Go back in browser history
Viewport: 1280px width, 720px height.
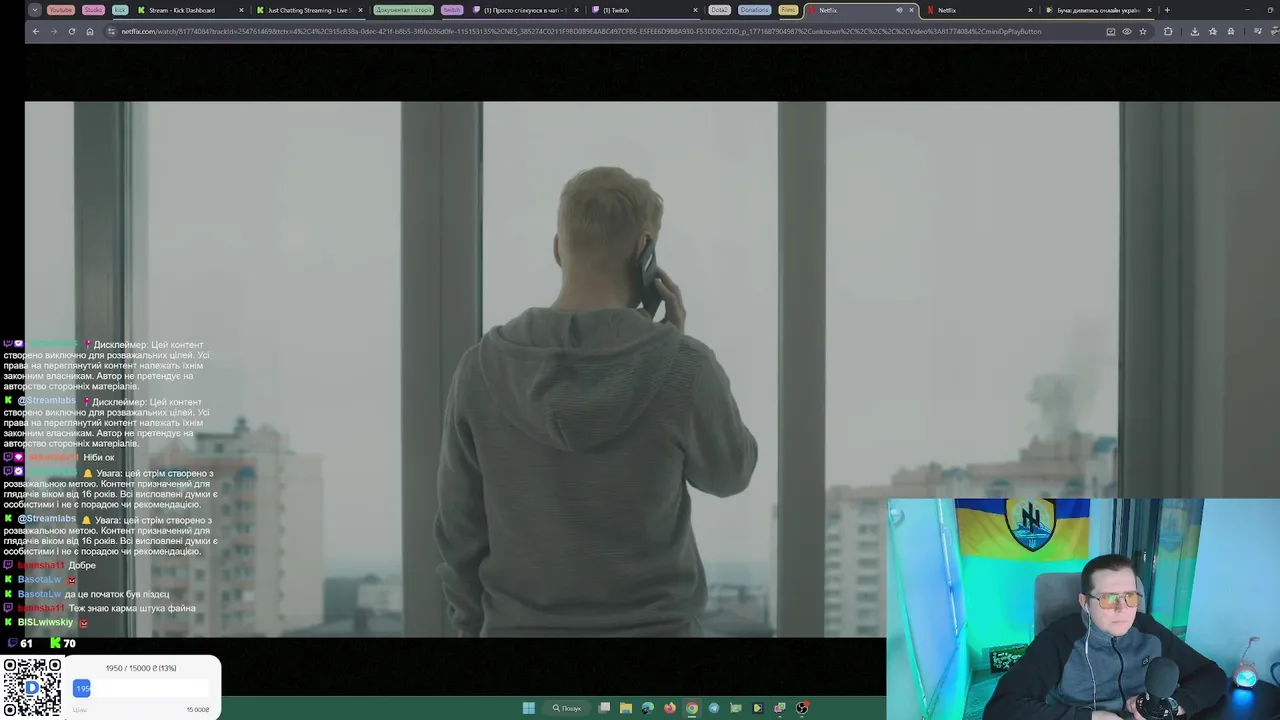click(35, 31)
